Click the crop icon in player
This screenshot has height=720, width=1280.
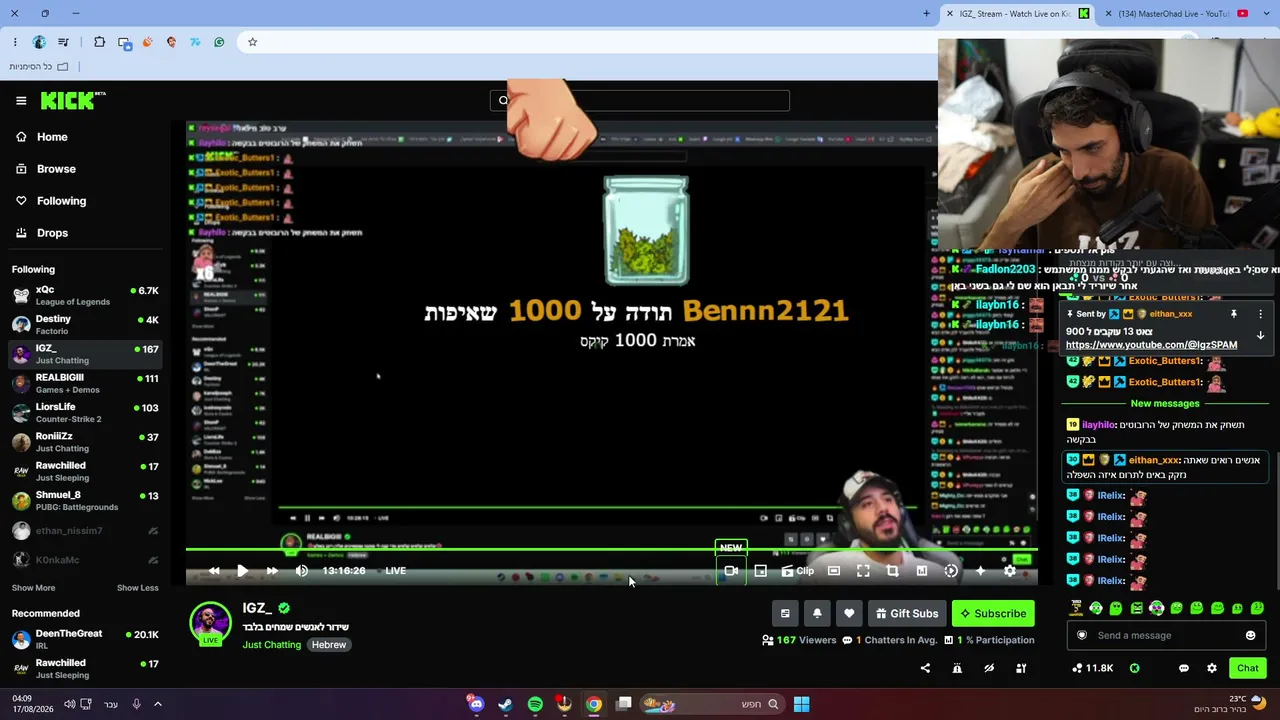pos(892,571)
